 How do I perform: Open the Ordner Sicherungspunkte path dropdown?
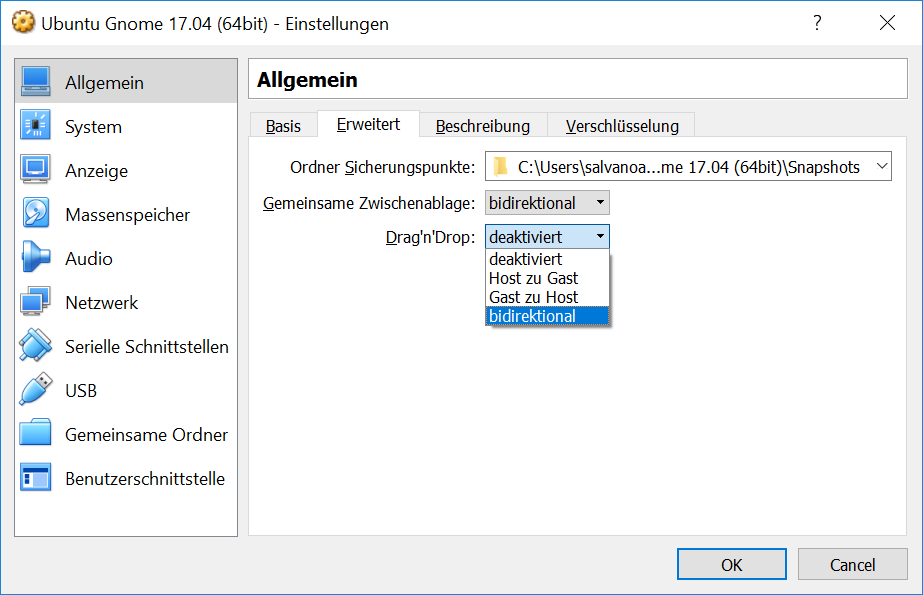688,167
